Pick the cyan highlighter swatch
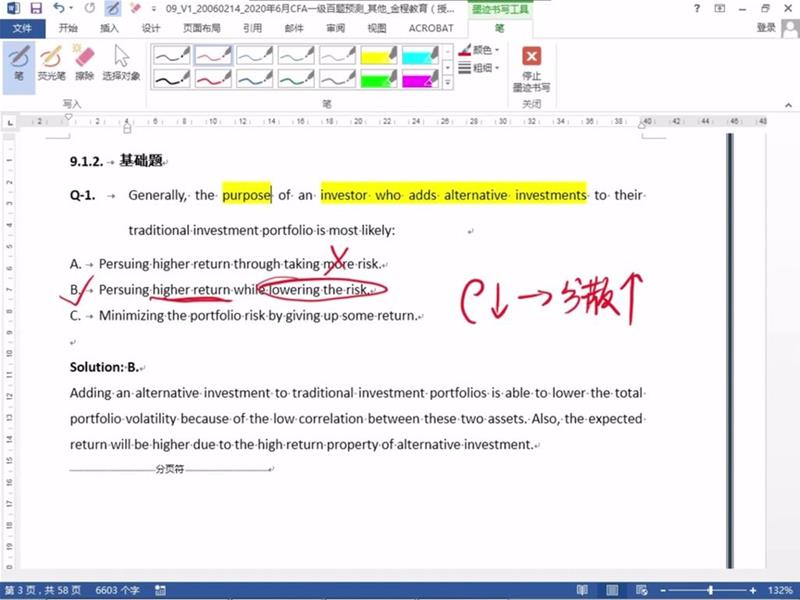Image resolution: width=800 pixels, height=600 pixels. click(420, 55)
